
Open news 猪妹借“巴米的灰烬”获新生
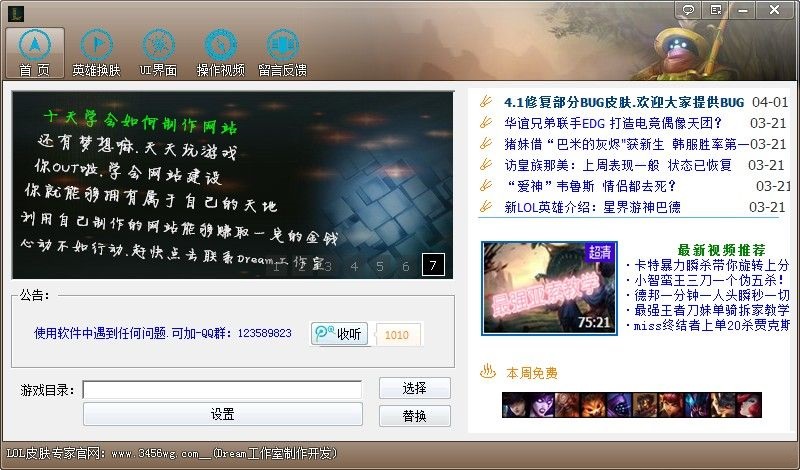[x=627, y=144]
